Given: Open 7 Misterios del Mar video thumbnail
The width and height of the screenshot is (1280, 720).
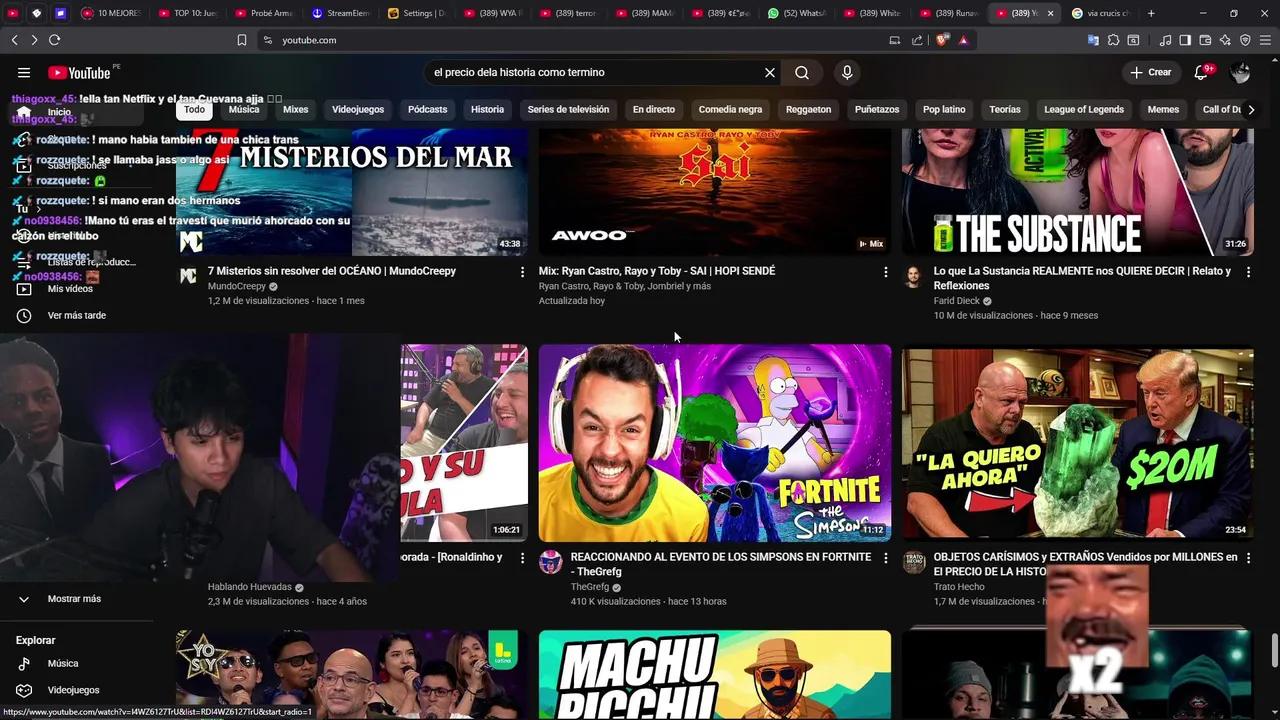Looking at the screenshot, I should [x=352, y=192].
